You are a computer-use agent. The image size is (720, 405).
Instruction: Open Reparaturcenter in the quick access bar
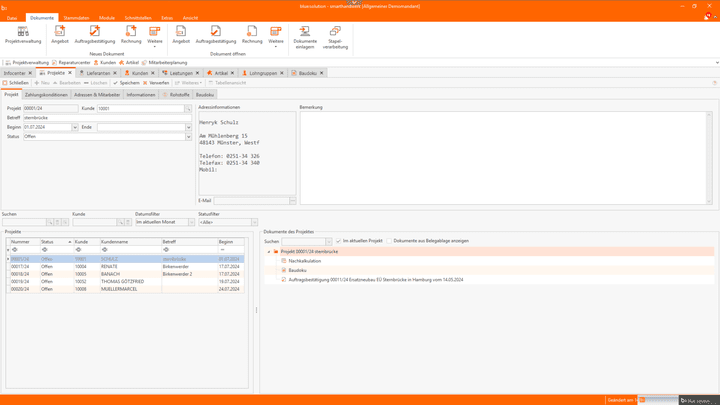(73, 63)
